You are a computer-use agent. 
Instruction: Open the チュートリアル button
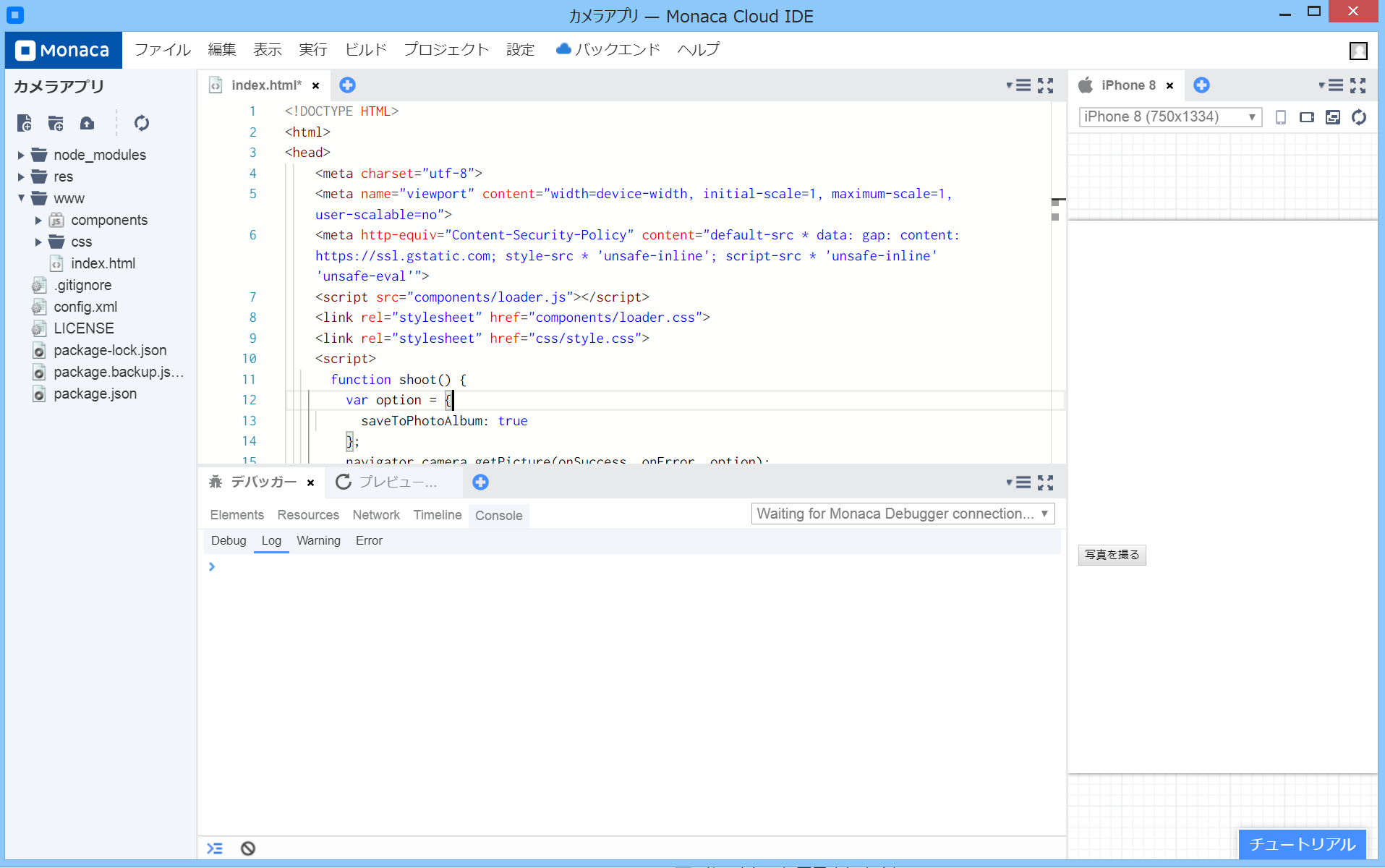tap(1302, 844)
